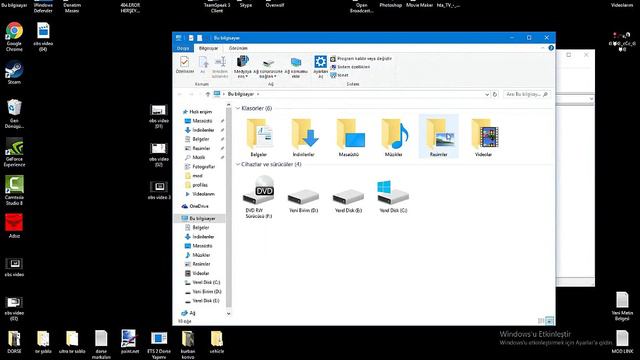Screen dimensions: 640x360
Task: Select ETS 2 Dorse Yapımı desktop icon
Action: [159, 345]
